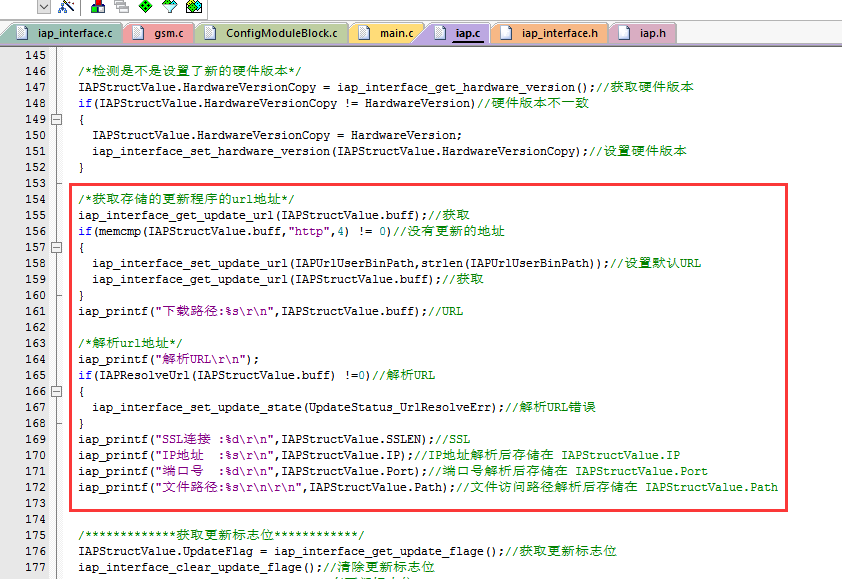Switch to the iap.h tab

click(x=643, y=33)
